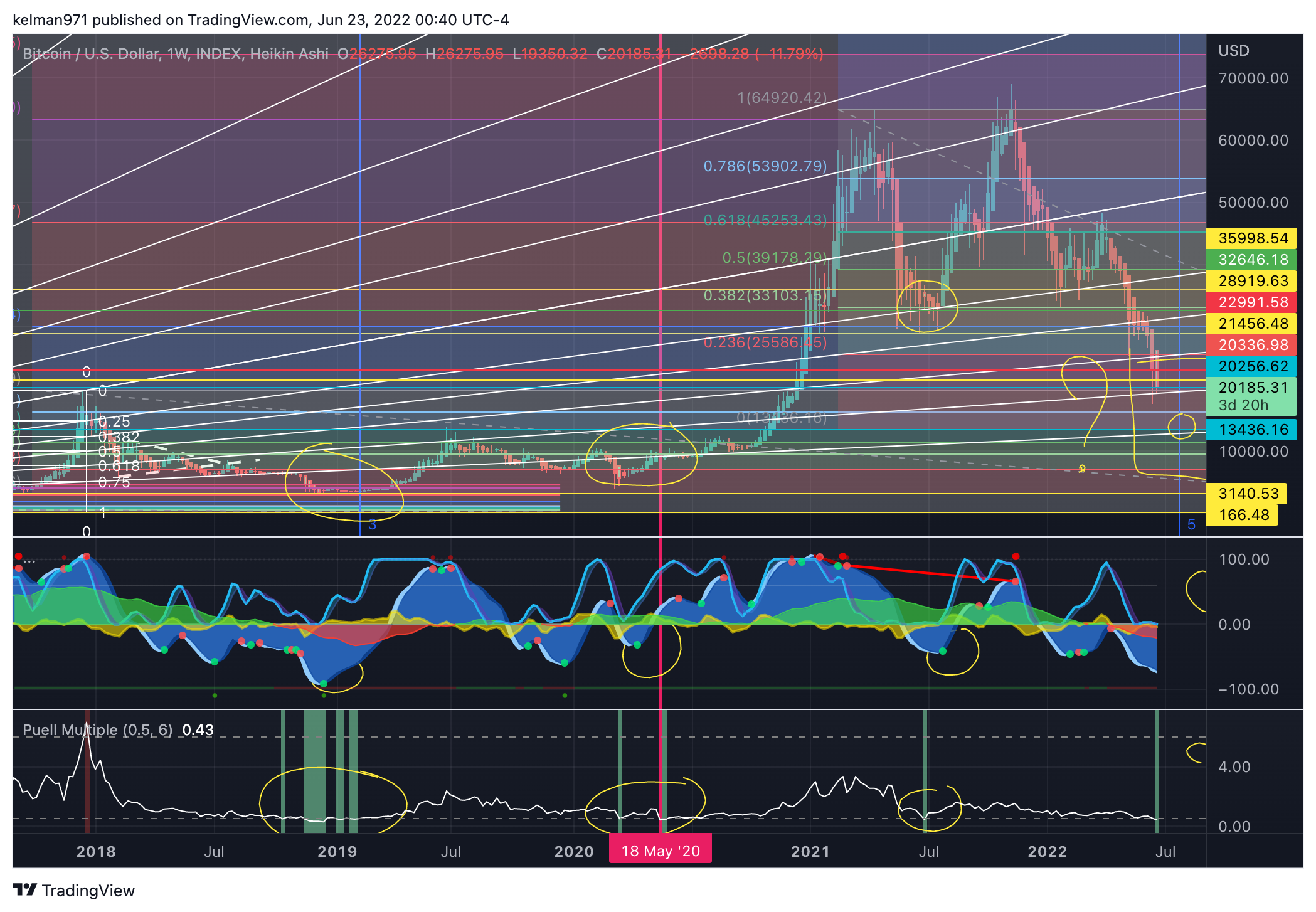The width and height of the screenshot is (1316, 912).
Task: Click the TradingView logo at the bottom
Action: click(x=73, y=890)
